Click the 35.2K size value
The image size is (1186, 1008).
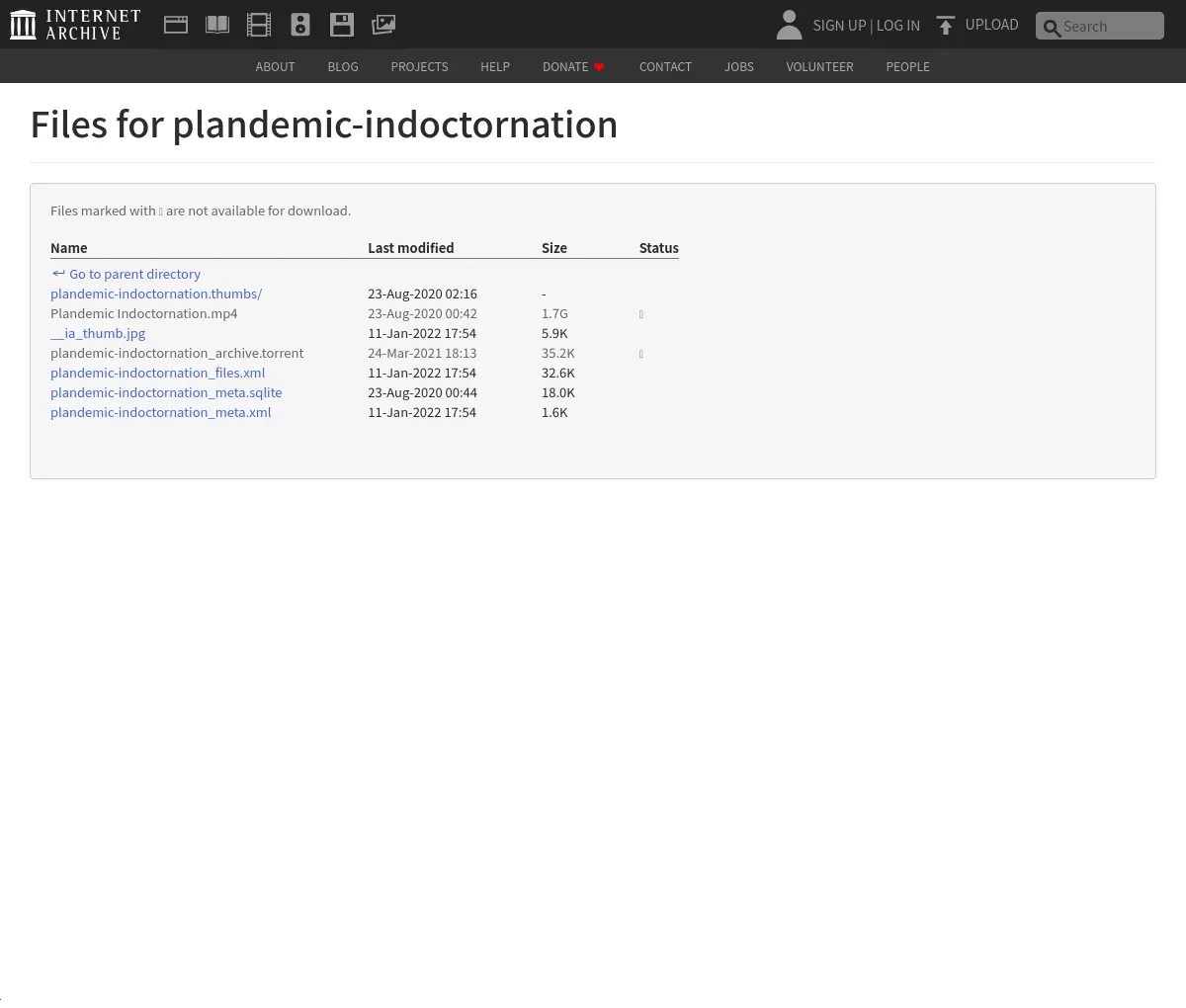(558, 353)
